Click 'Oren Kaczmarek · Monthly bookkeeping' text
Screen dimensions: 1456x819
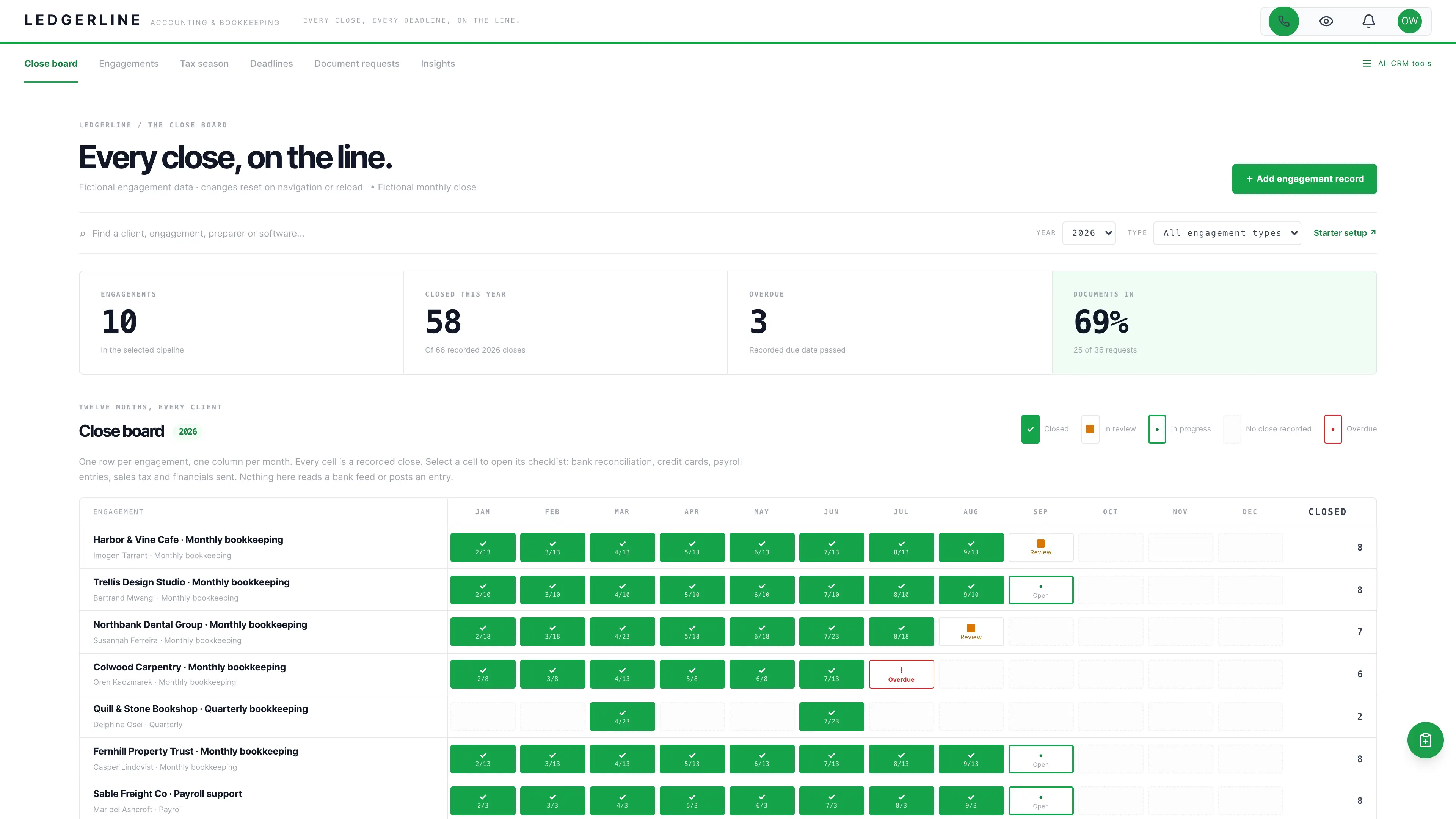coord(165,682)
